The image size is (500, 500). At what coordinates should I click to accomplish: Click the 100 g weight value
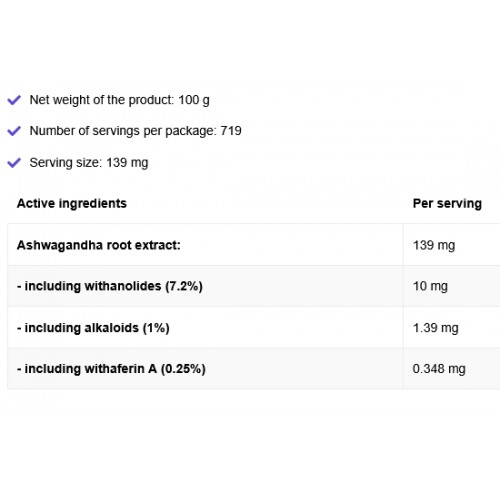tap(194, 100)
